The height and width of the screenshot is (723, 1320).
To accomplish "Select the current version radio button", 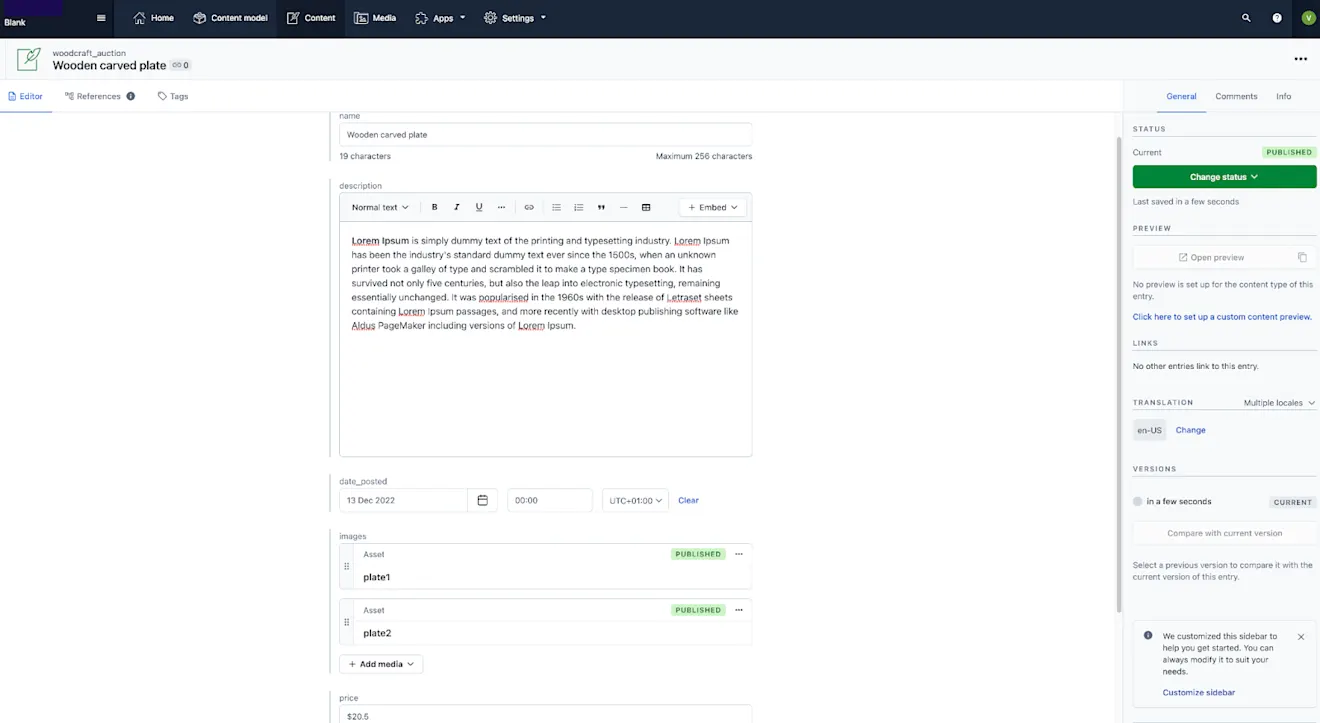I will (x=1138, y=502).
